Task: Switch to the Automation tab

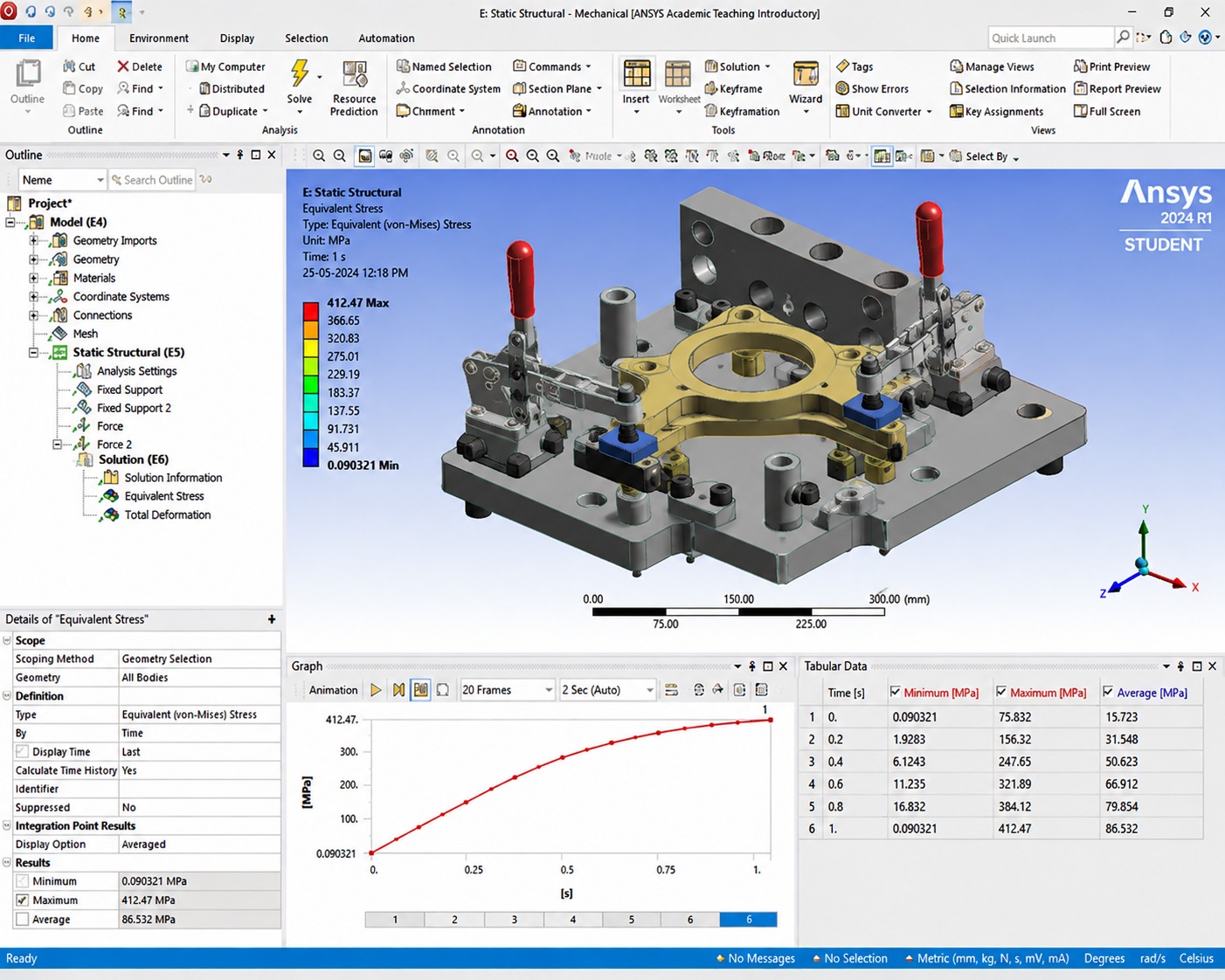Action: click(x=386, y=38)
